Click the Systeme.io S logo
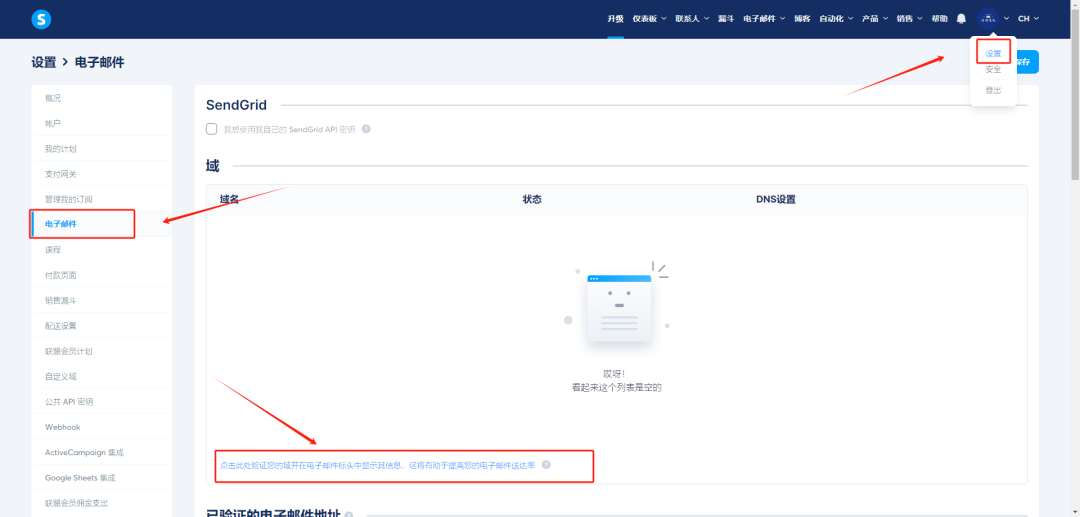This screenshot has height=517, width=1080. 41,19
